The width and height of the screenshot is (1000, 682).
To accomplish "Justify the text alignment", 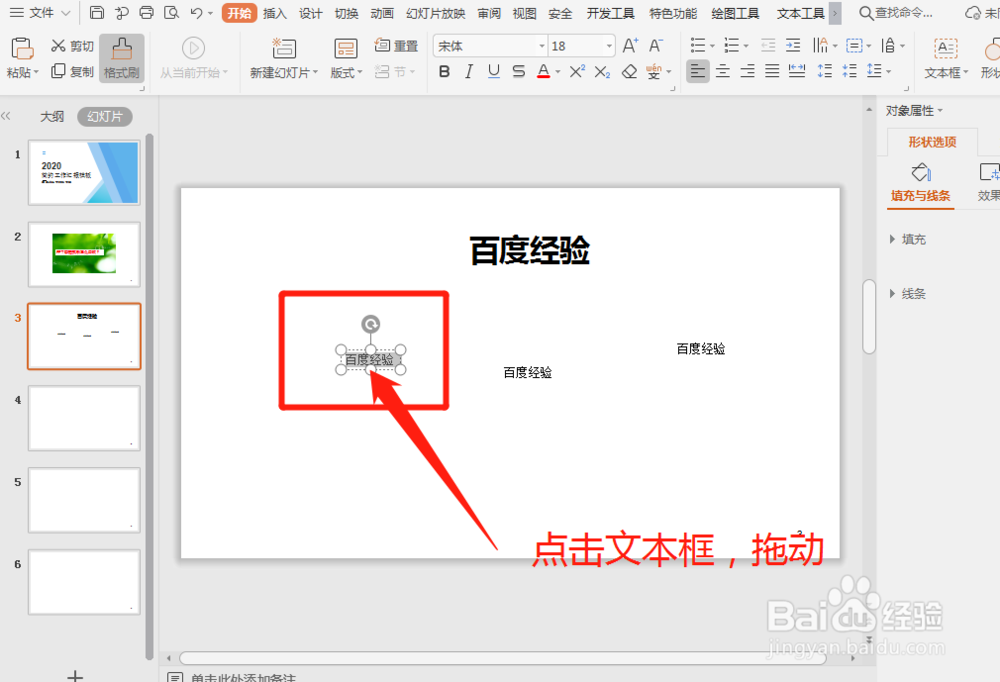I will click(x=772, y=71).
